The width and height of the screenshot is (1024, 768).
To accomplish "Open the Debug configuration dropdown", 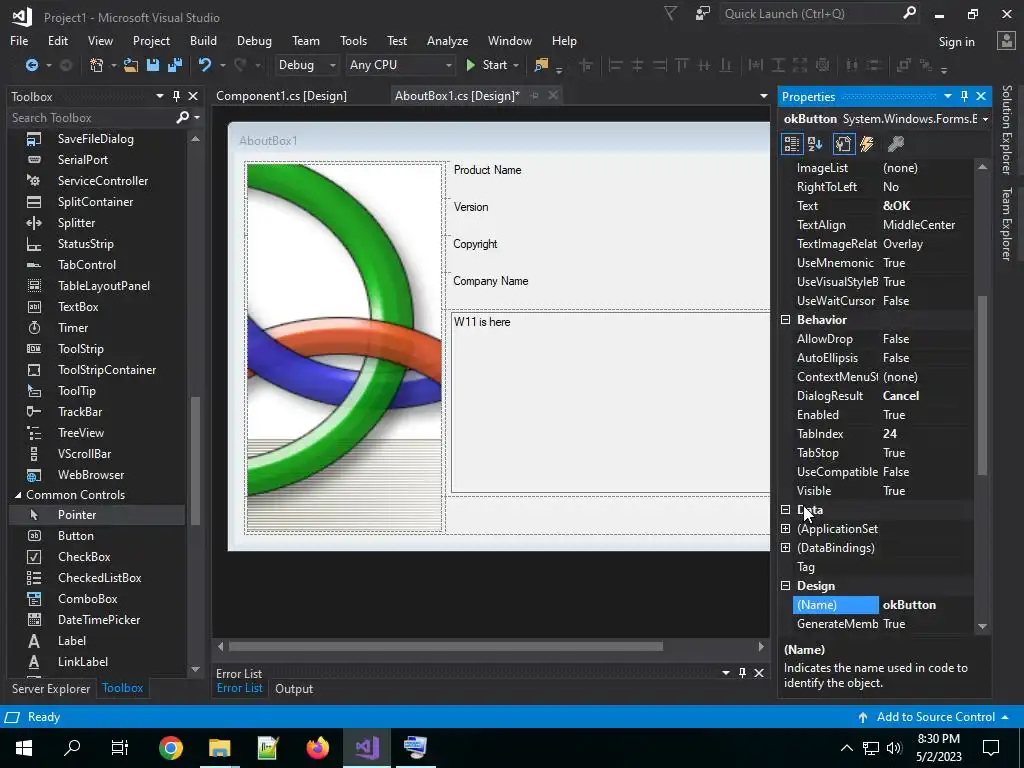I will [x=307, y=65].
